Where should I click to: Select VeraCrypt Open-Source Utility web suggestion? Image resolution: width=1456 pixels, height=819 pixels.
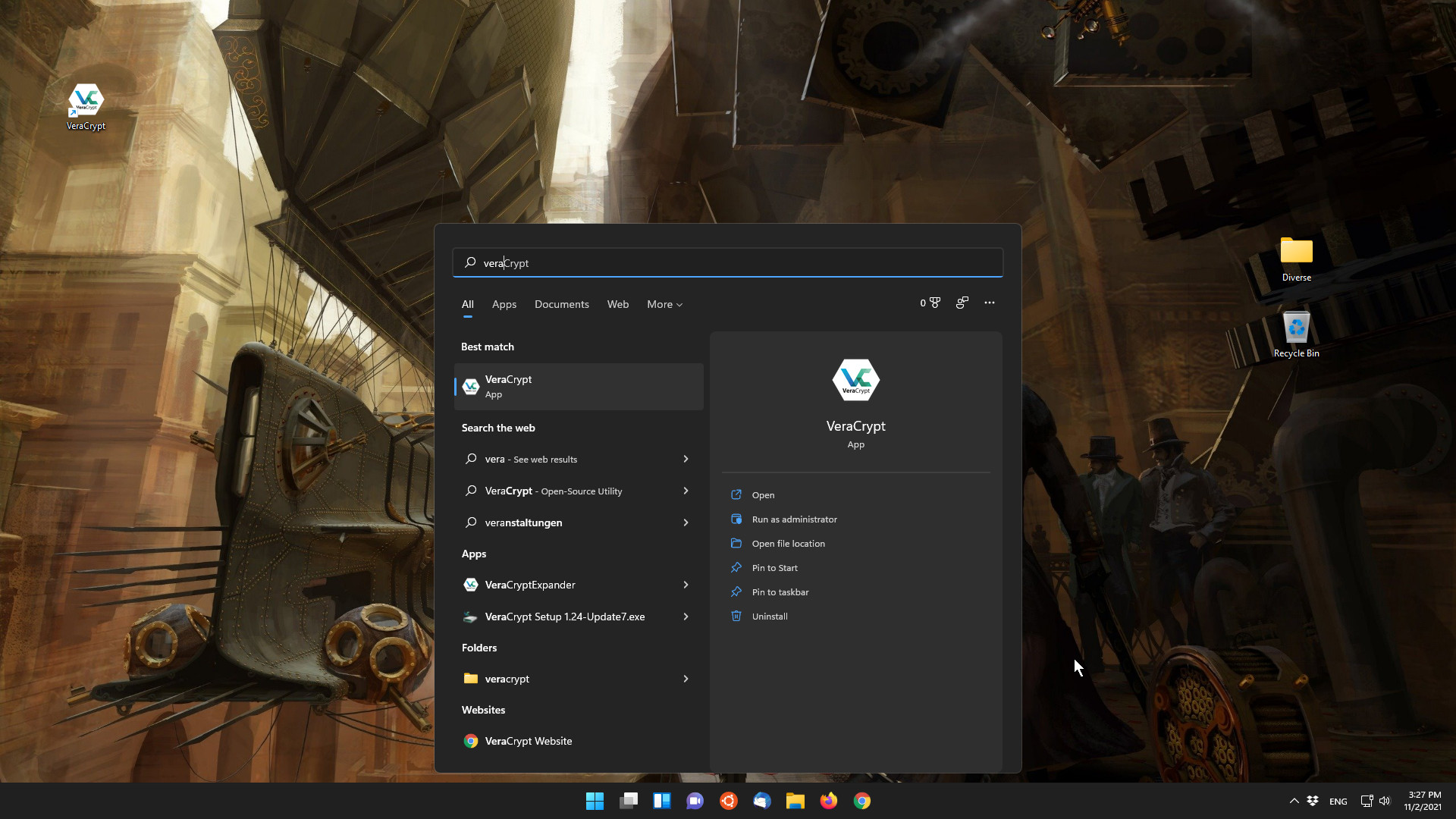point(579,491)
